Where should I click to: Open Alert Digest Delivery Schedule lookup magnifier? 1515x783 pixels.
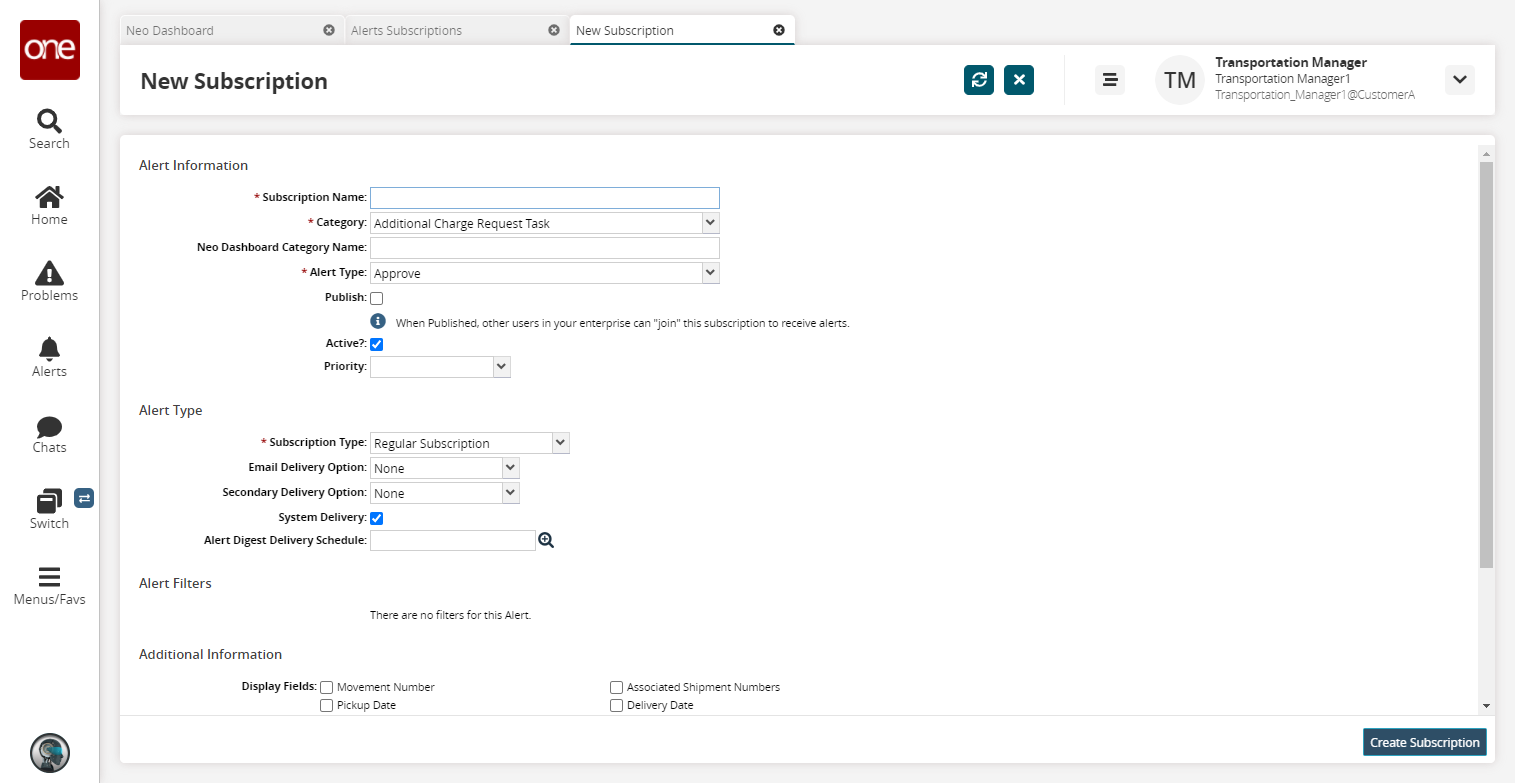546,541
